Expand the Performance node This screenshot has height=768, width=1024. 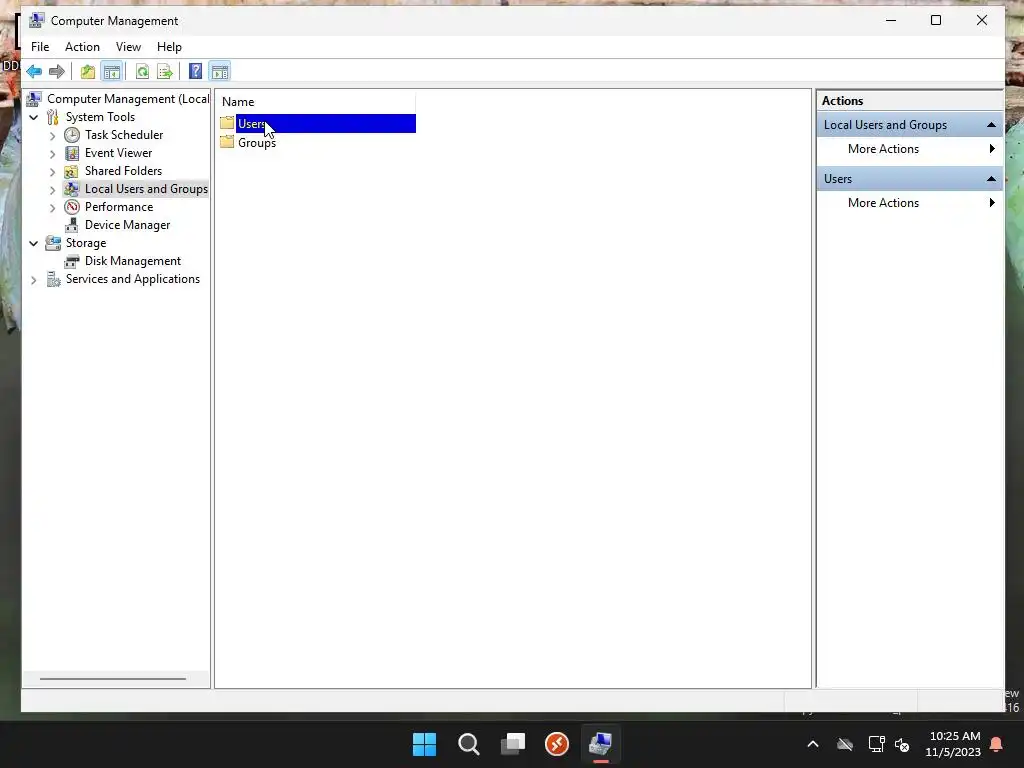point(52,208)
